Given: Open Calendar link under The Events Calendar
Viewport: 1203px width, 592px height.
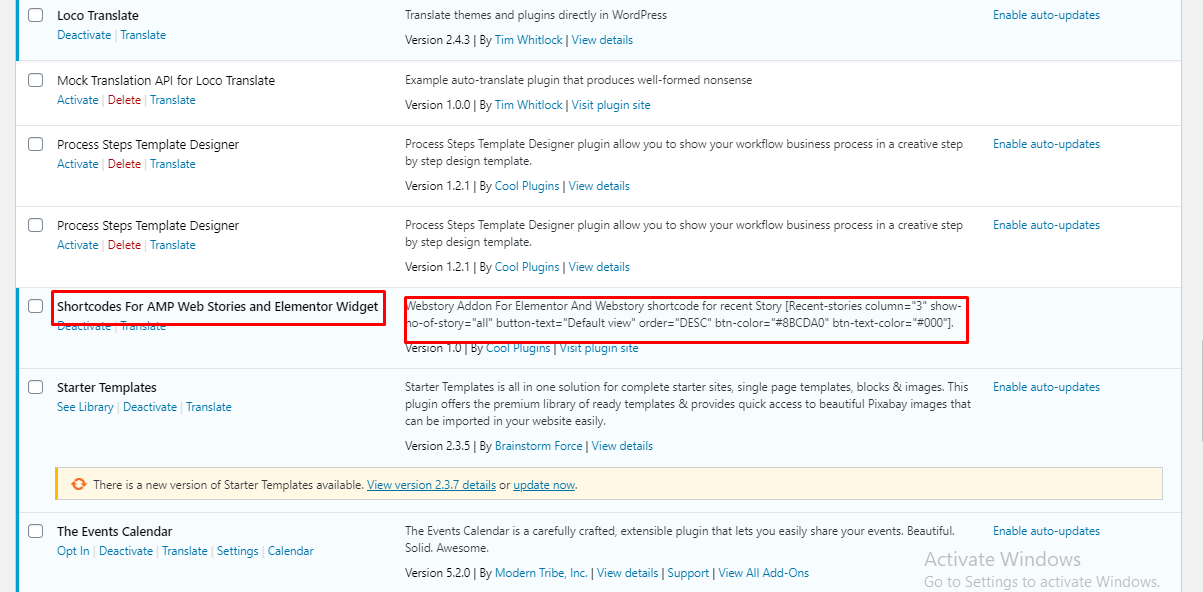Looking at the screenshot, I should point(291,551).
